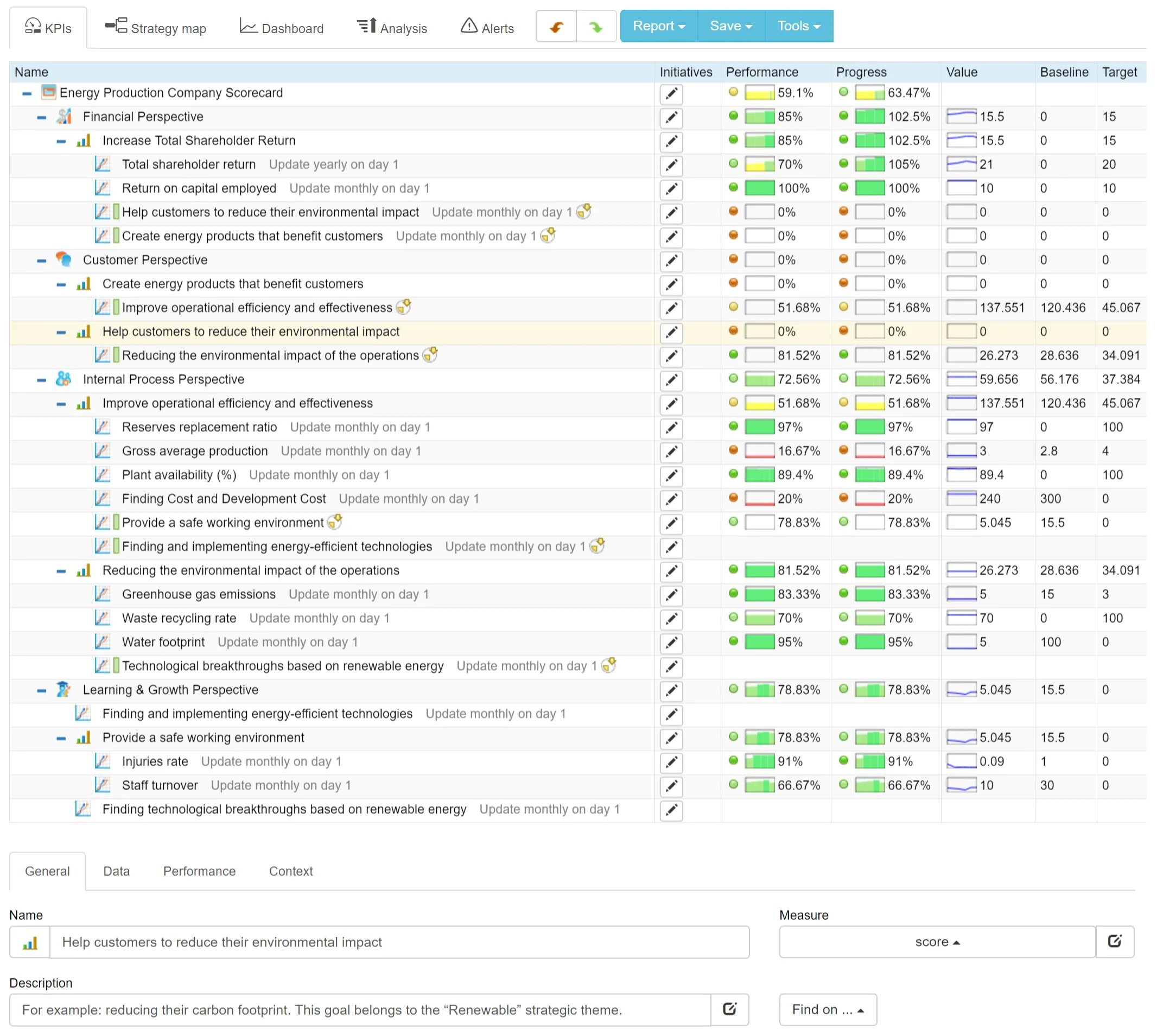Collapse Energy Production Company Scorecard tree
Image resolution: width=1157 pixels, height=1036 pixels.
pos(27,93)
